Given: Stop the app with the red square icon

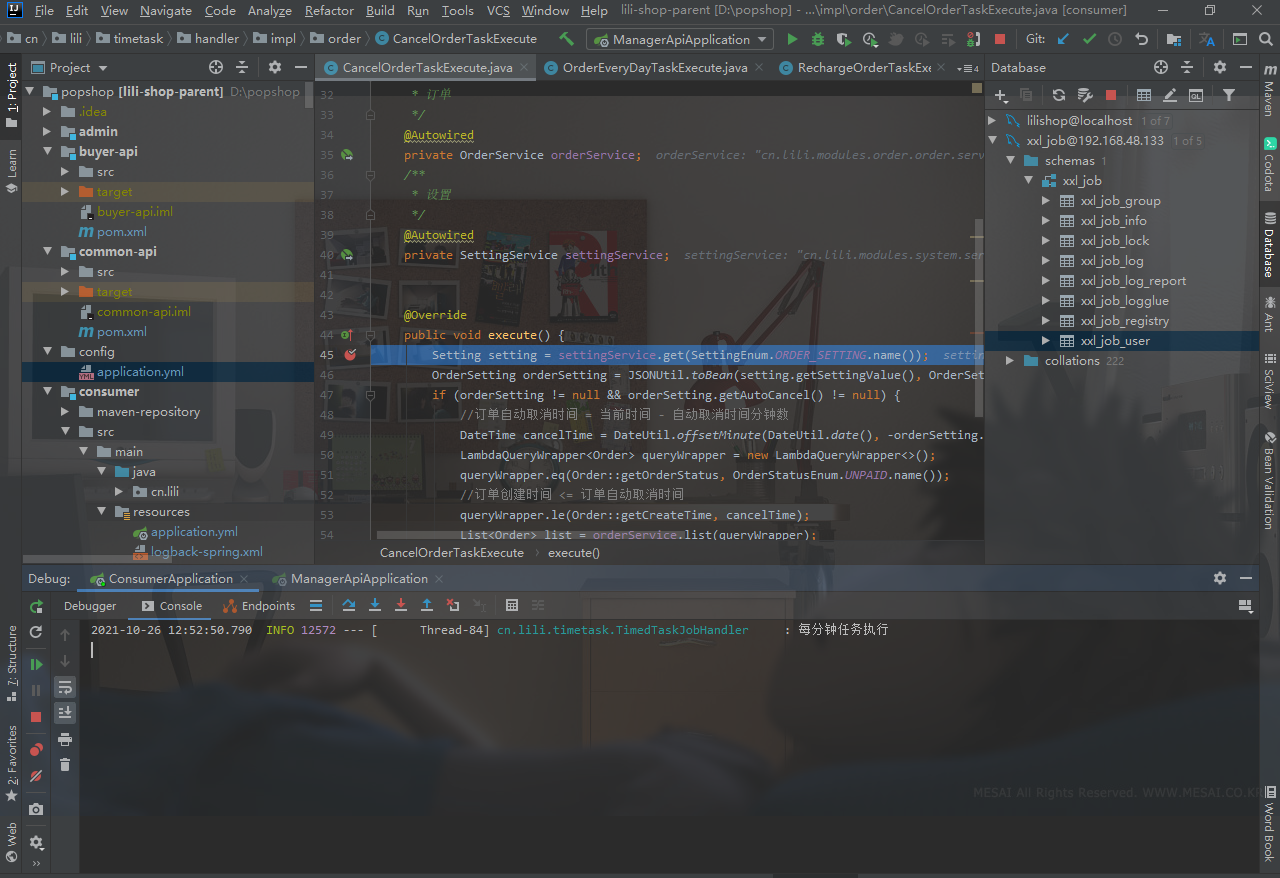Looking at the screenshot, I should tap(999, 40).
